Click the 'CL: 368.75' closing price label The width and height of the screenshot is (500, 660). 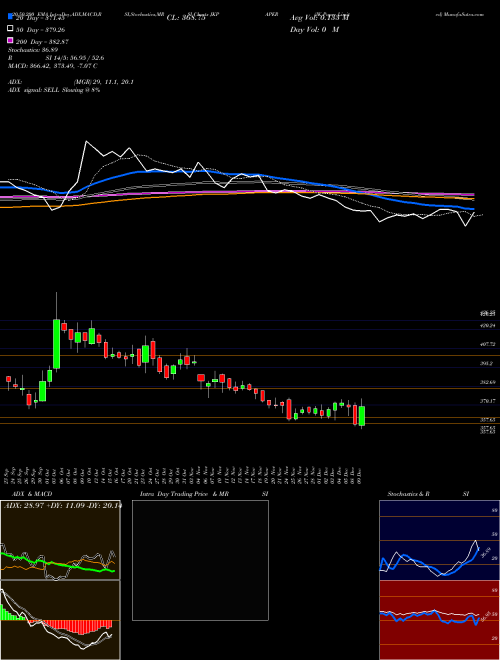[186, 18]
